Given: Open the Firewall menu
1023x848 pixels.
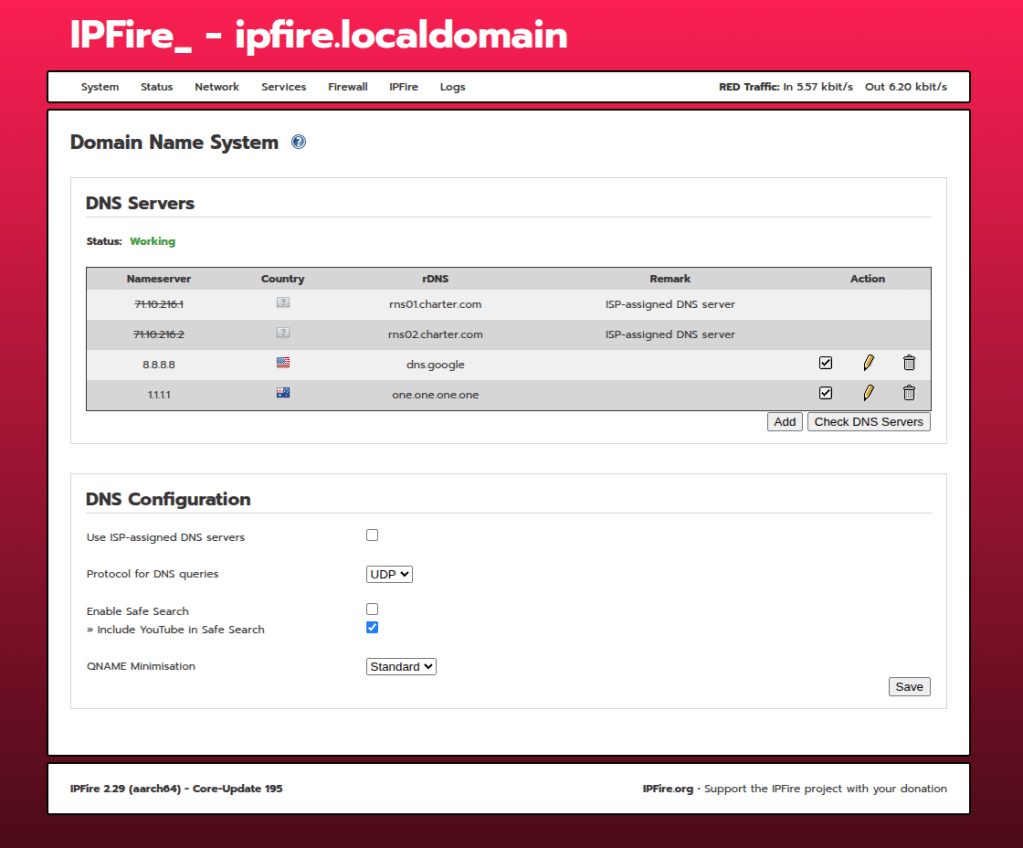Looking at the screenshot, I should pos(348,87).
